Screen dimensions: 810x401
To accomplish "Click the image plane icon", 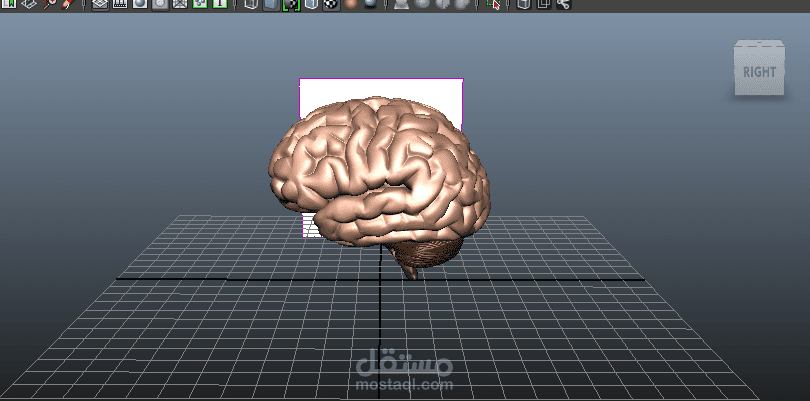I will 30,4.
